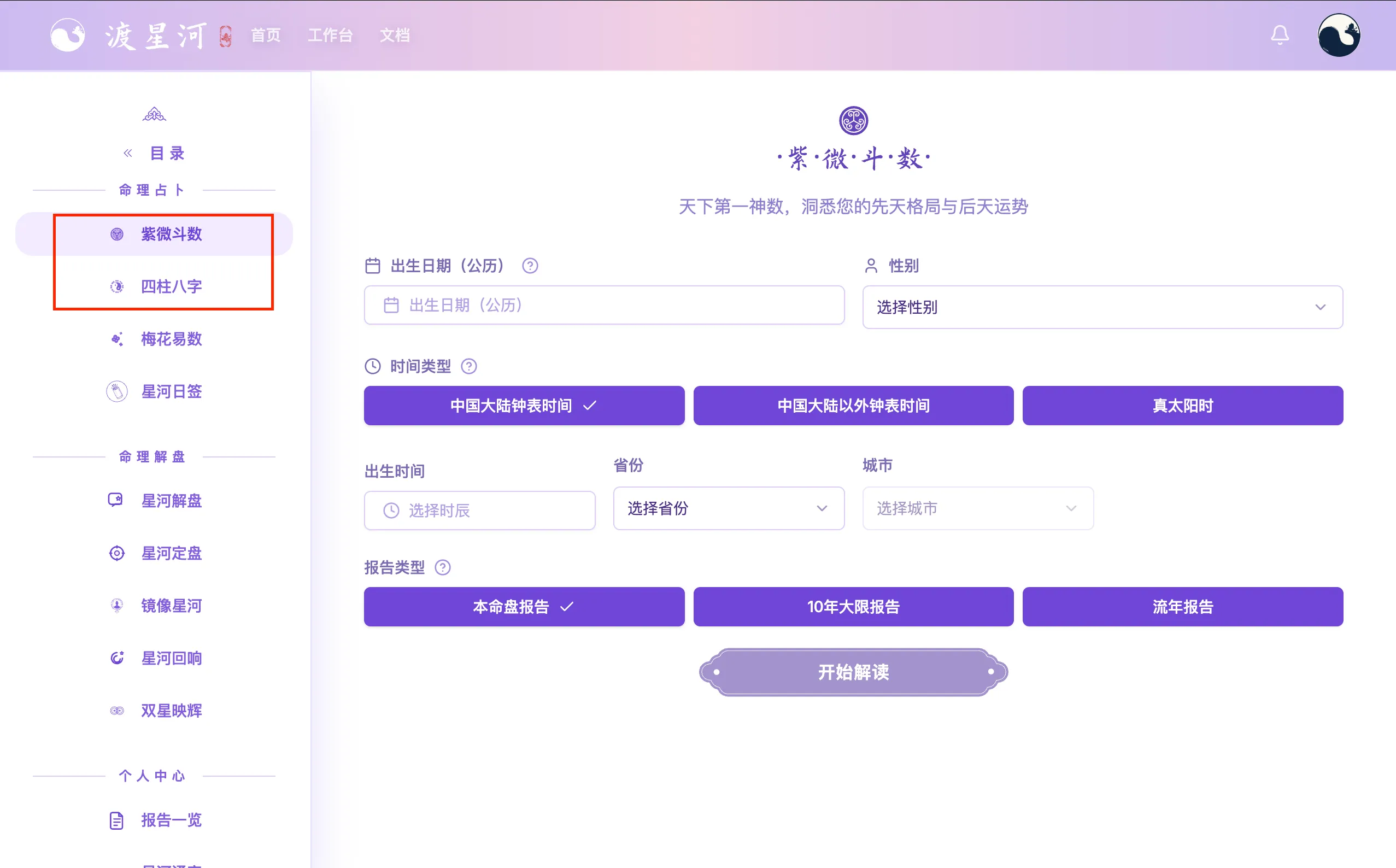Switch to the 工作台 section
The height and width of the screenshot is (868, 1396).
click(331, 35)
